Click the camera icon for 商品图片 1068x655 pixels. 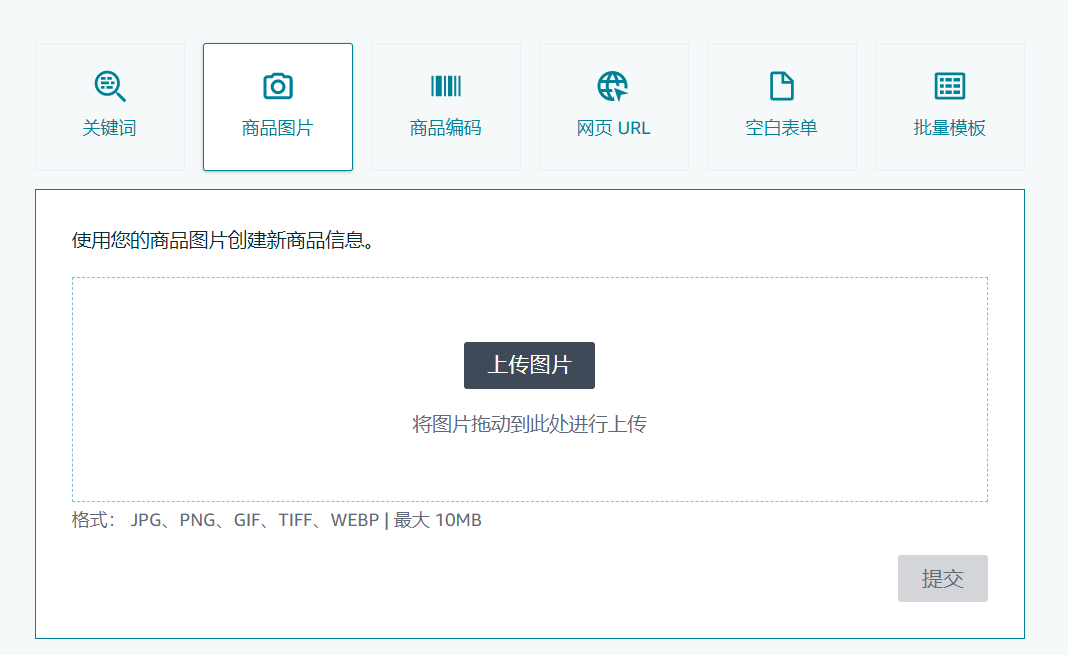278,86
